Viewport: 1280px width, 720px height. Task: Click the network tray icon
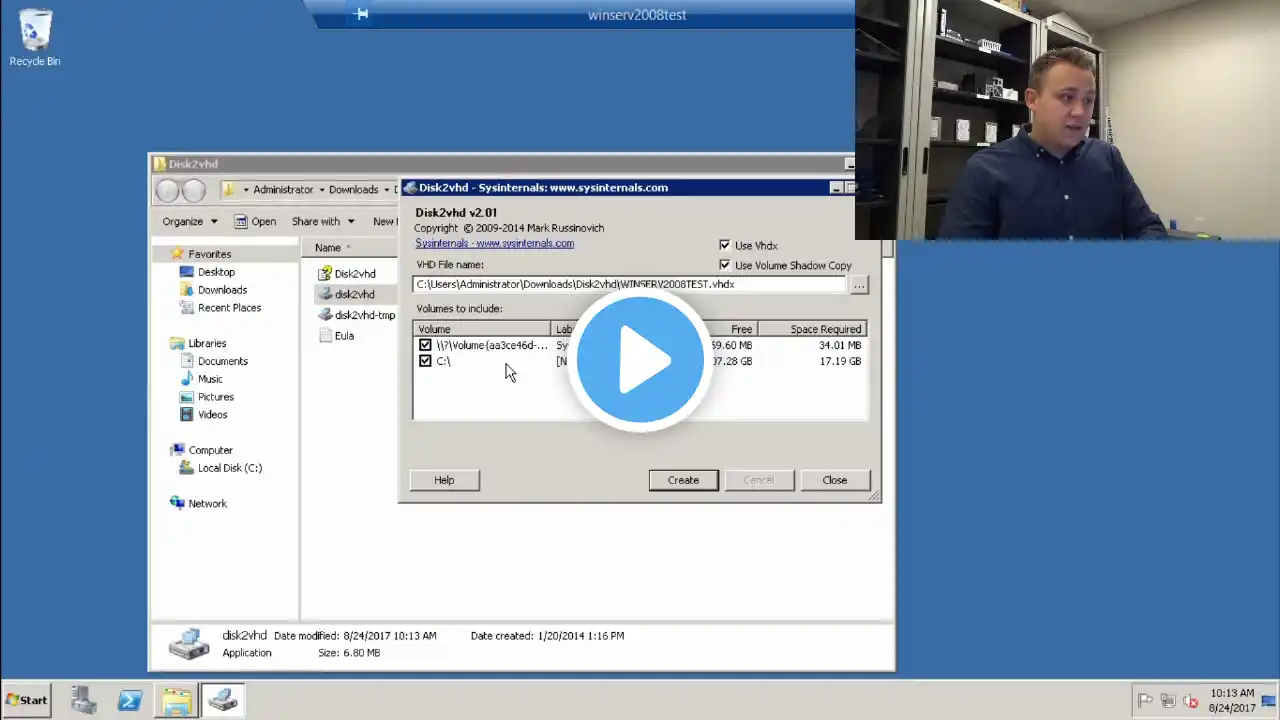coord(1167,701)
